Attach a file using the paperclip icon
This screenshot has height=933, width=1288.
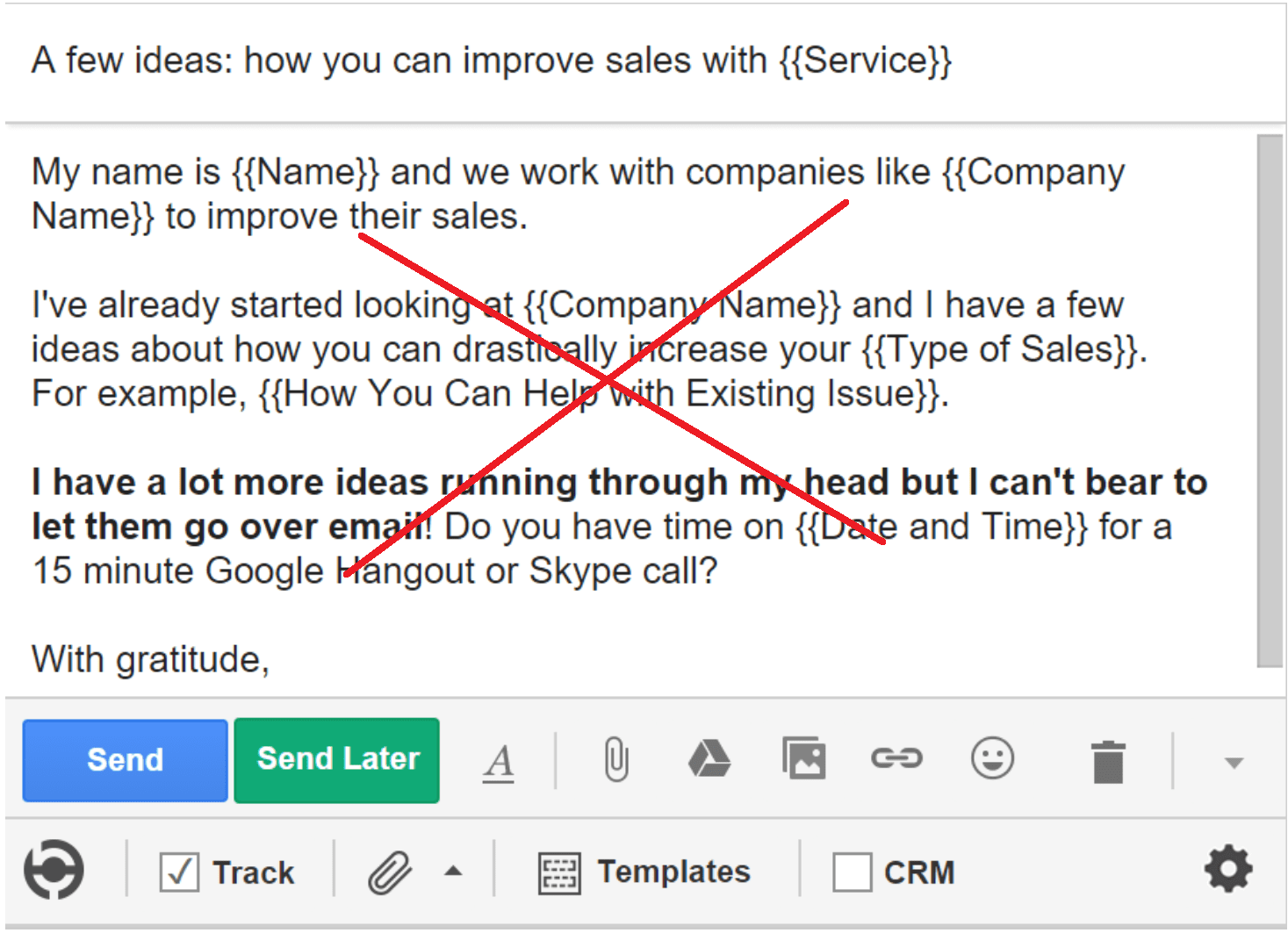[615, 760]
